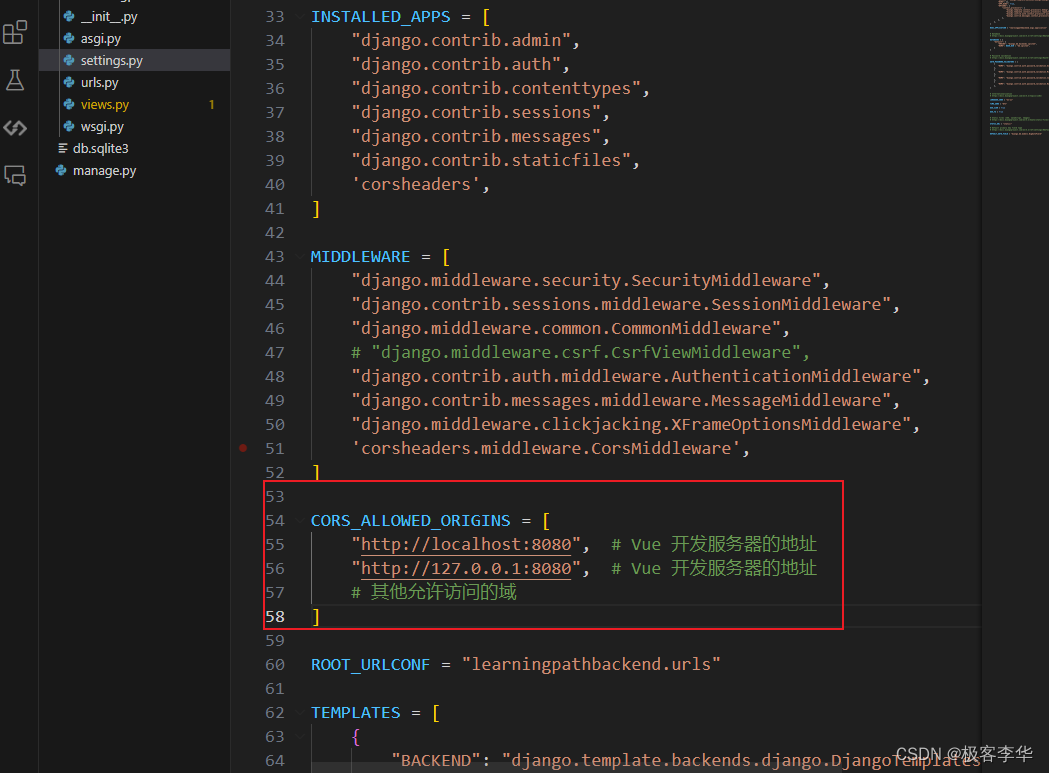Collapse the MIDDLEWARE list fold arrow
The image size is (1049, 773).
[299, 256]
